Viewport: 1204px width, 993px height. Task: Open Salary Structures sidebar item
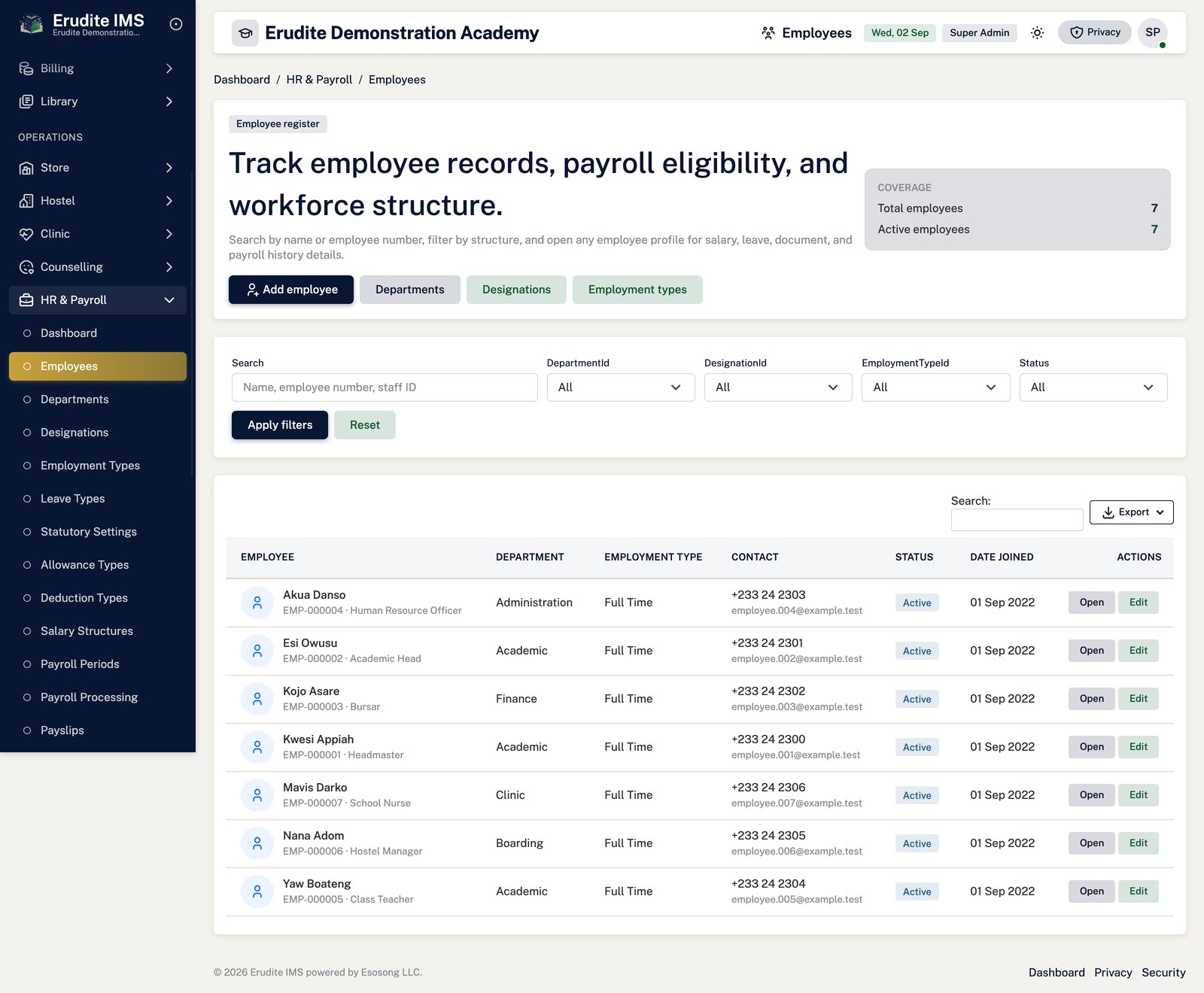98,631
